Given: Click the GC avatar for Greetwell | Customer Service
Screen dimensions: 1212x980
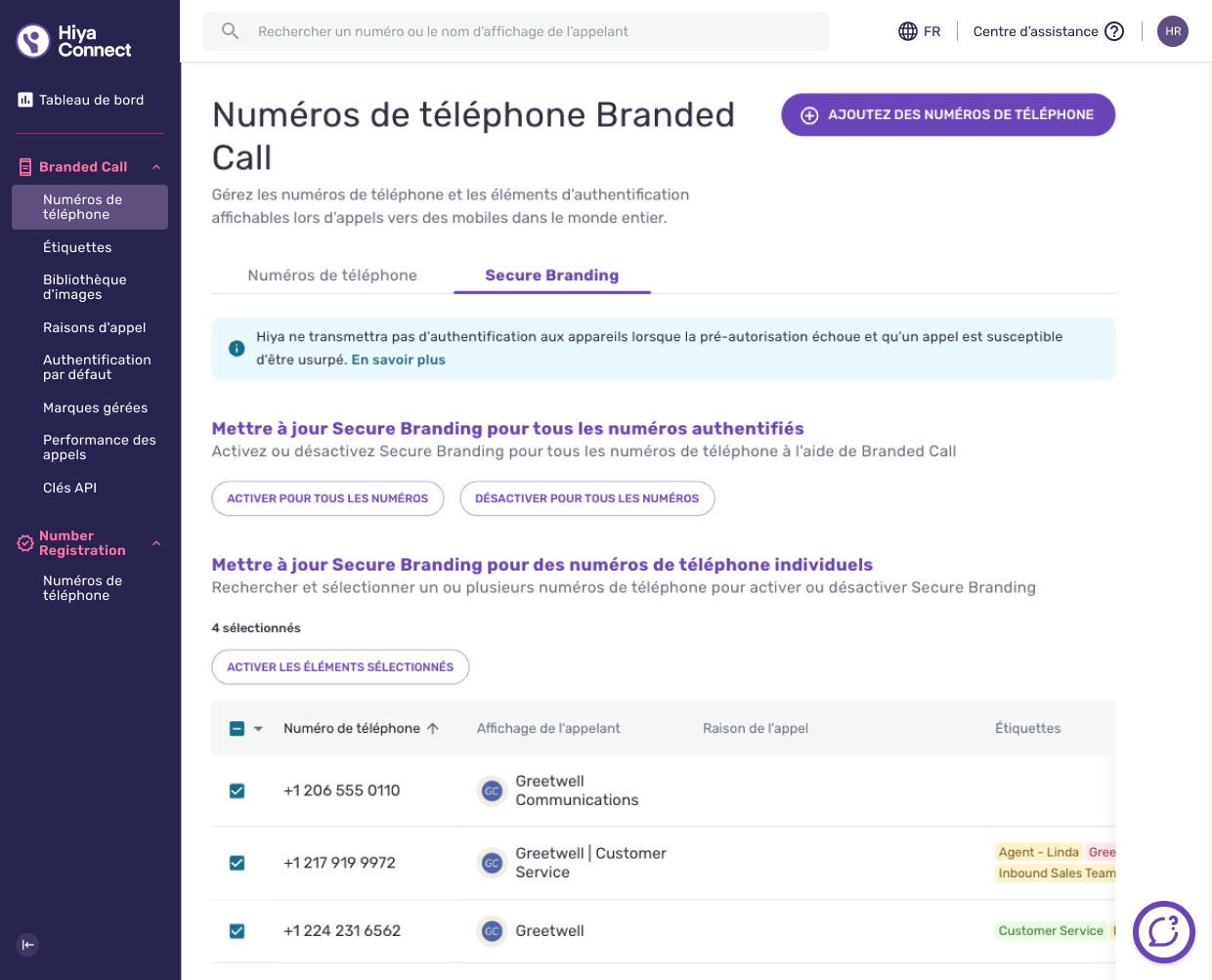Looking at the screenshot, I should 492,863.
